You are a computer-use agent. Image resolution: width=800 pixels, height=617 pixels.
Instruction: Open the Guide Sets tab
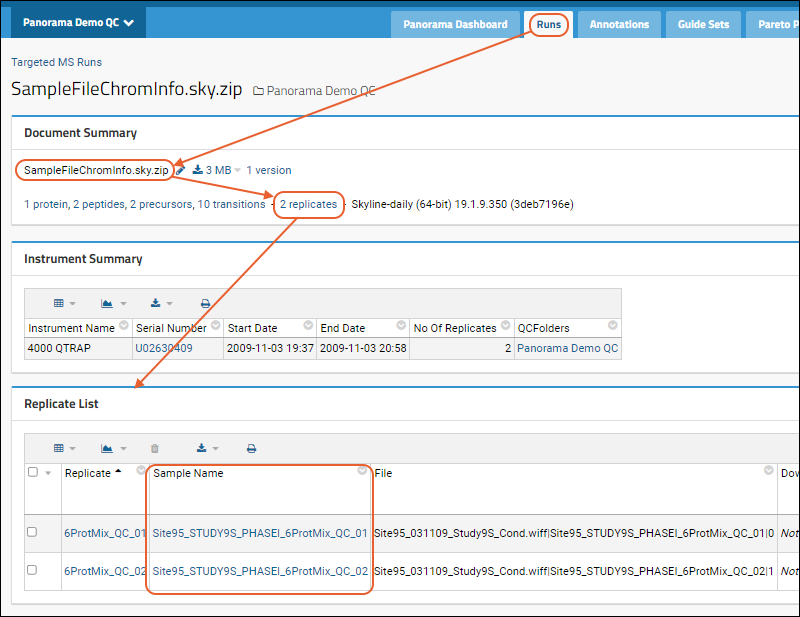[x=703, y=24]
